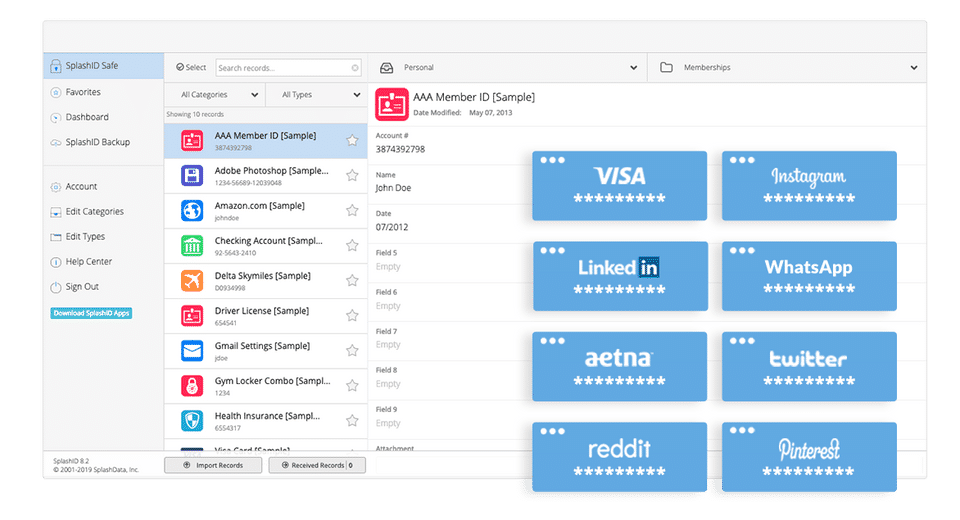
Task: Toggle favorite star on Gym Locker Combo
Action: 352,385
